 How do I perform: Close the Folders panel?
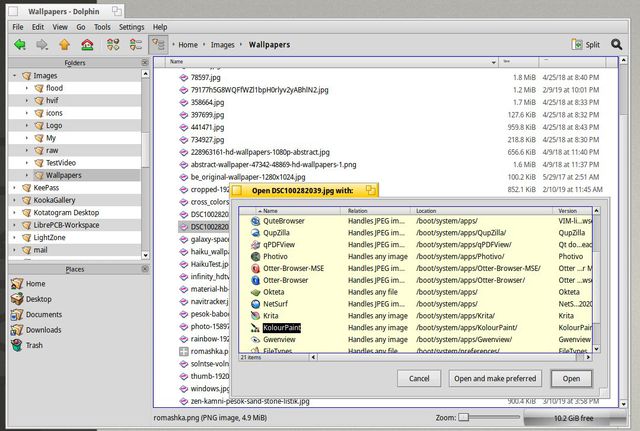(x=145, y=62)
